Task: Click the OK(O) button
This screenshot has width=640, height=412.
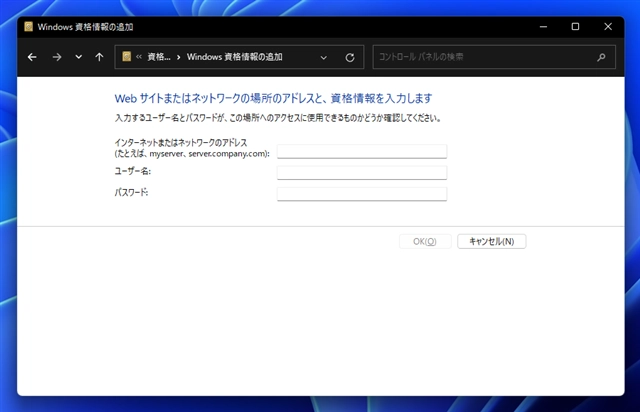Action: [425, 241]
